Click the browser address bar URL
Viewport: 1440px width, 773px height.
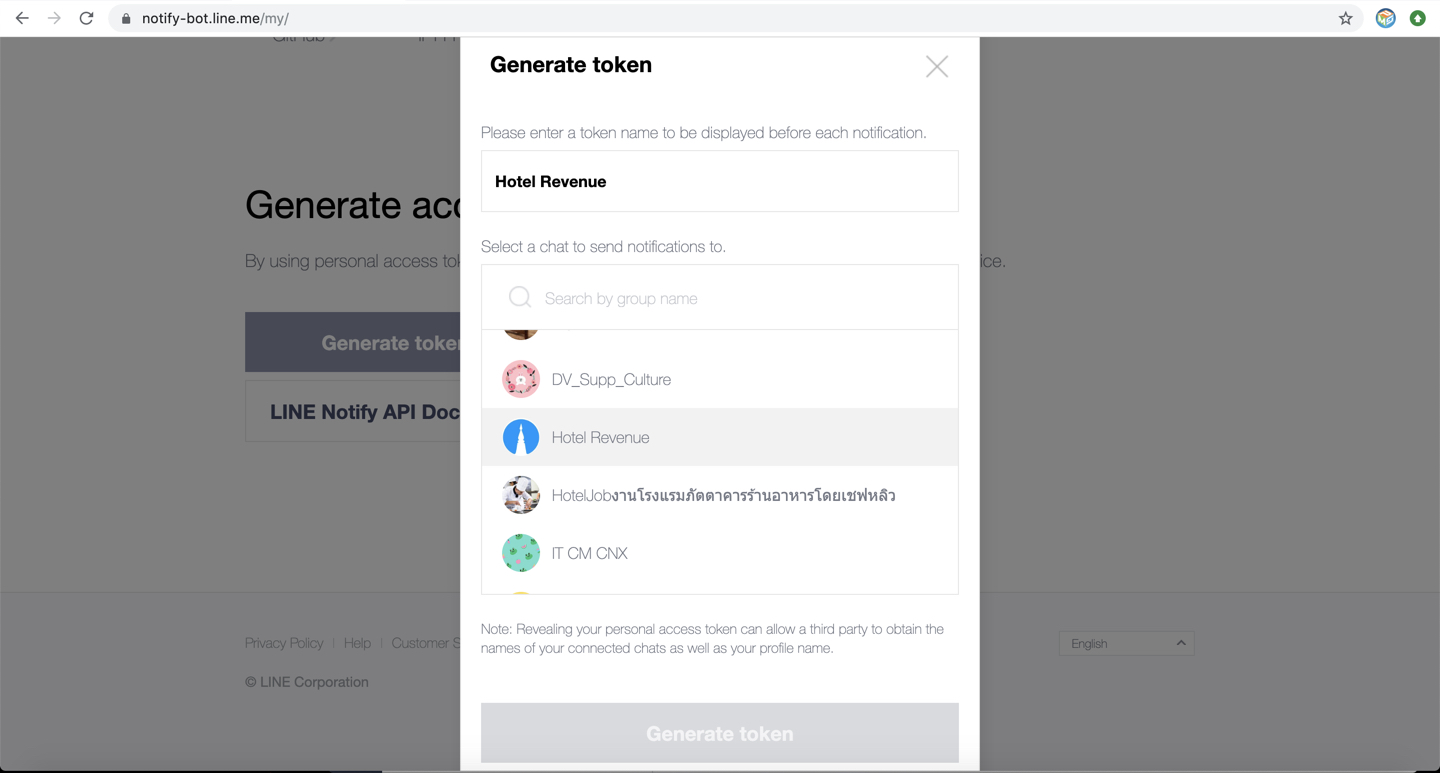(215, 18)
